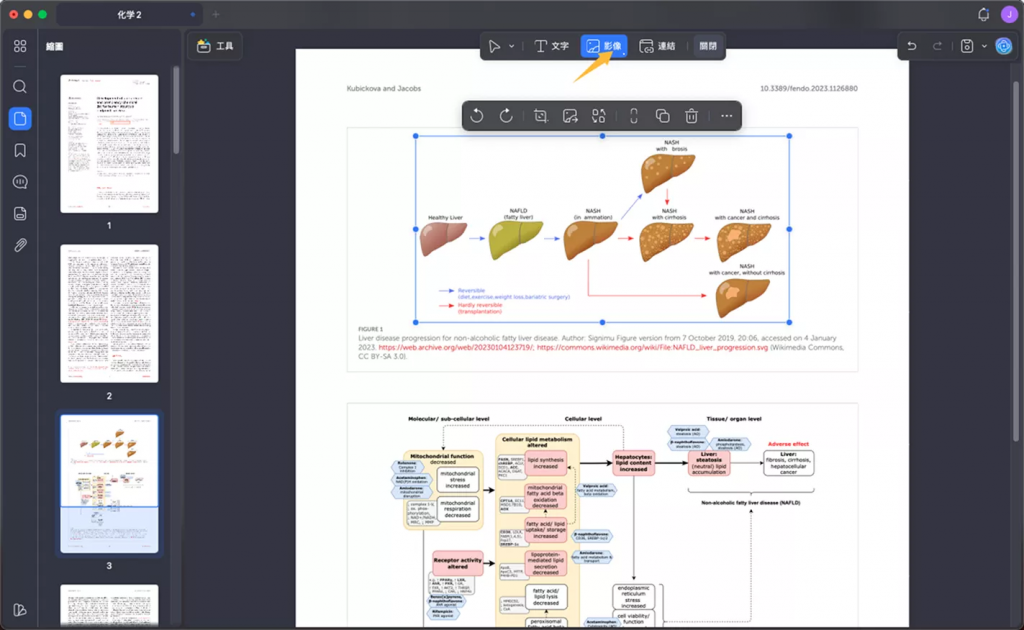Click the document vertical scrollbar
Viewport: 1024px width, 630px height.
click(1016, 261)
